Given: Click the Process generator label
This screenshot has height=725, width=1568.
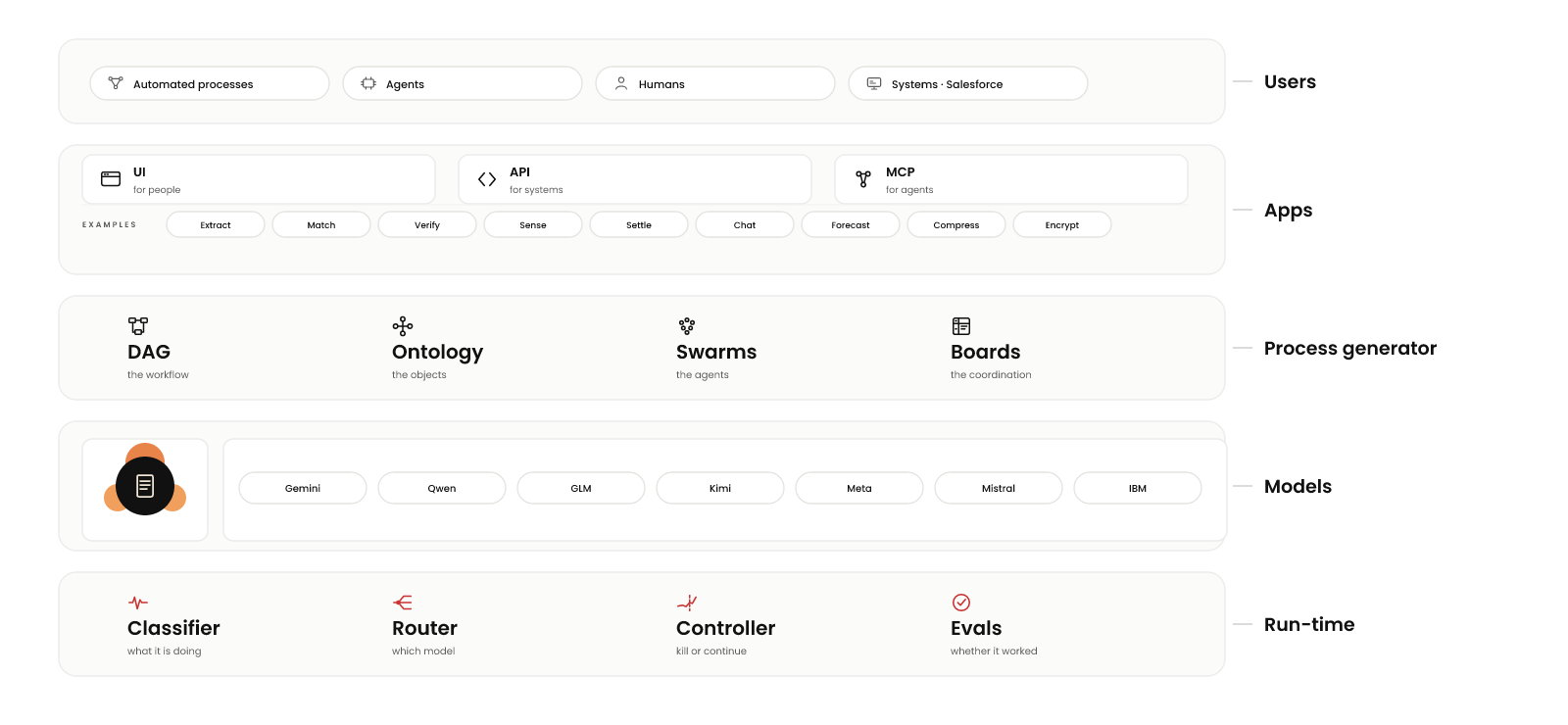Looking at the screenshot, I should 1350,349.
